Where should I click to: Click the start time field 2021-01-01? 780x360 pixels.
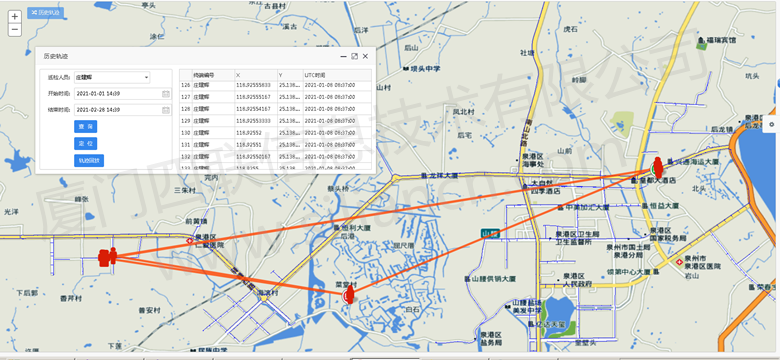(x=117, y=93)
